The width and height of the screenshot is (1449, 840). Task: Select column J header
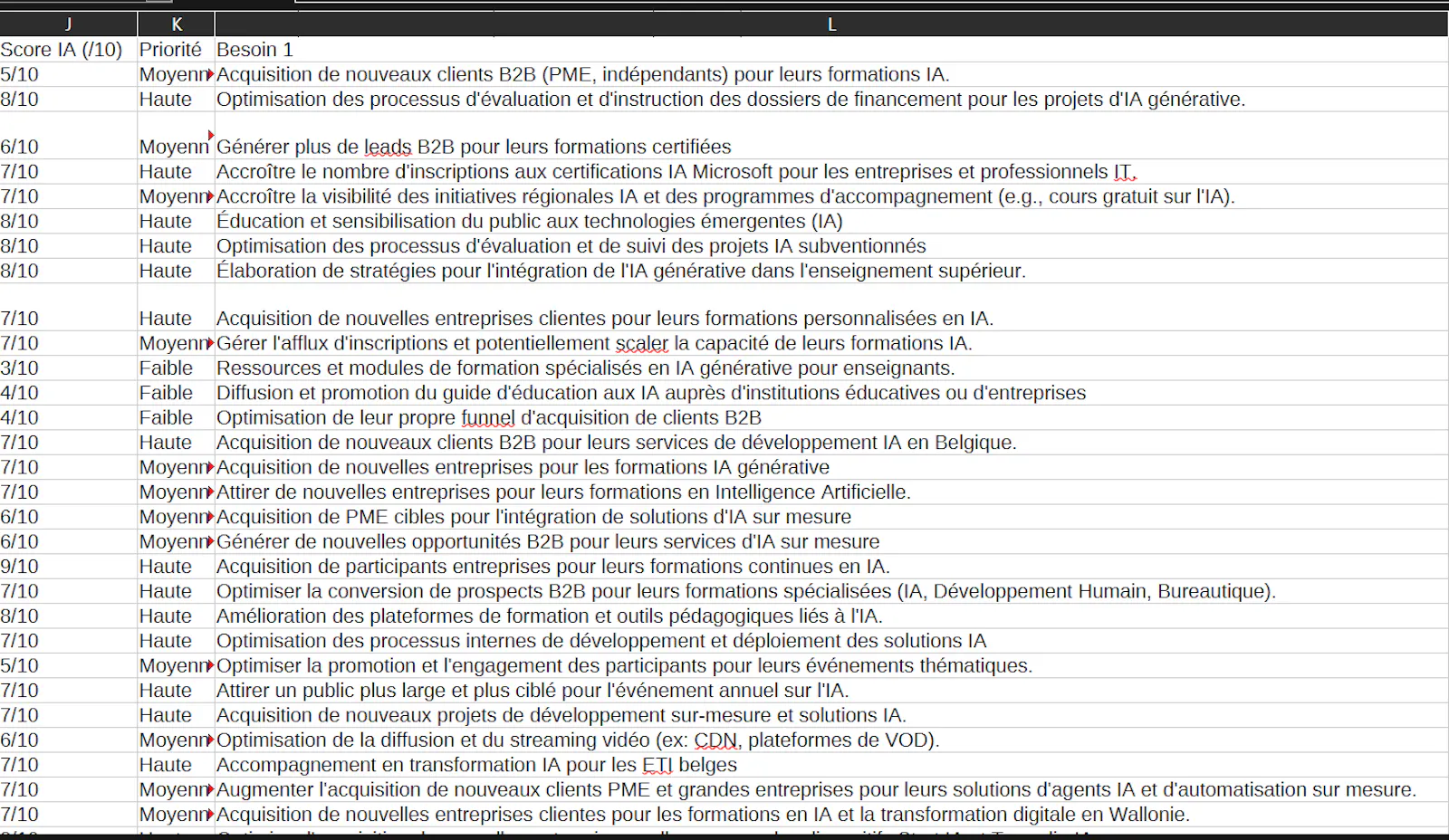(x=68, y=24)
